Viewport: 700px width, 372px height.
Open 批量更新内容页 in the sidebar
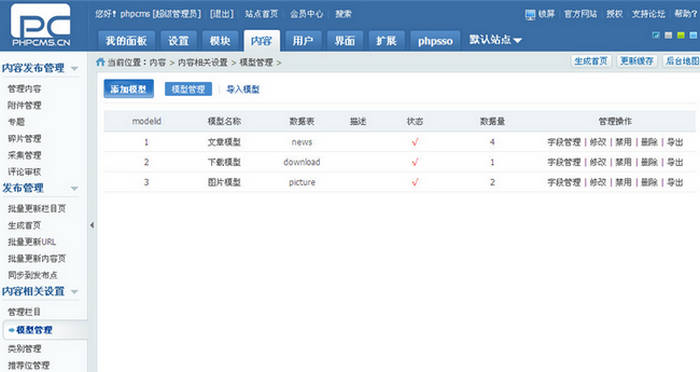(37, 259)
